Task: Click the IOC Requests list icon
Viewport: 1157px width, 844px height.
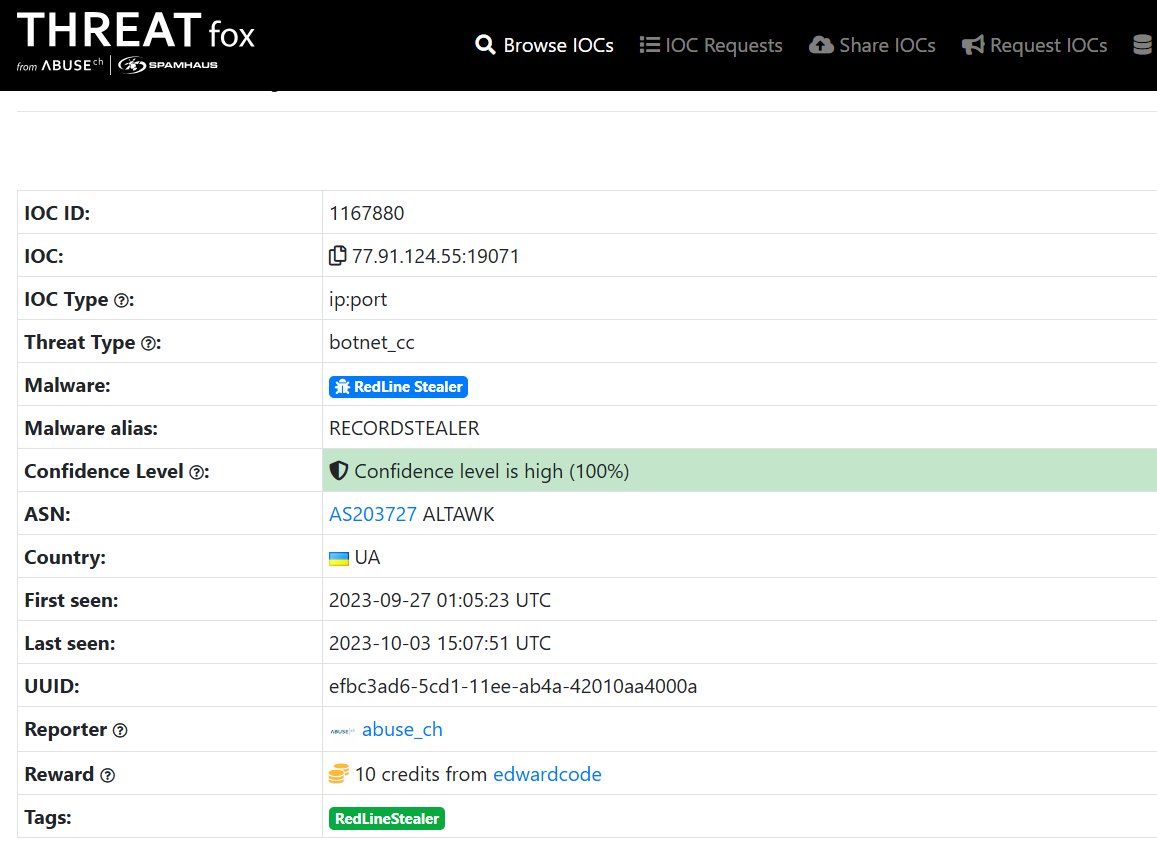Action: click(649, 45)
